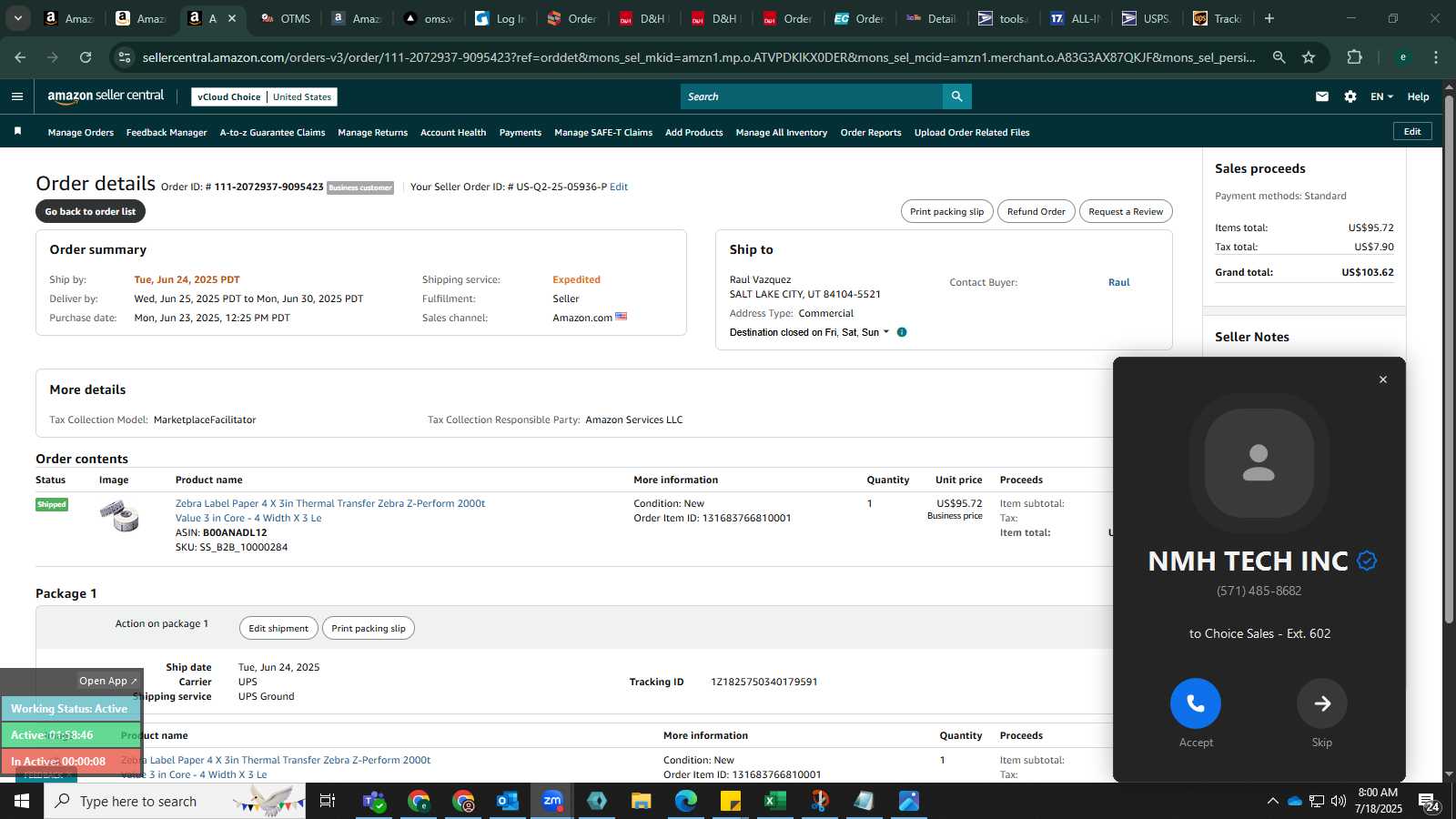Image resolution: width=1456 pixels, height=819 pixels.
Task: Open Chrome three-dot menu
Action: 1436,57
